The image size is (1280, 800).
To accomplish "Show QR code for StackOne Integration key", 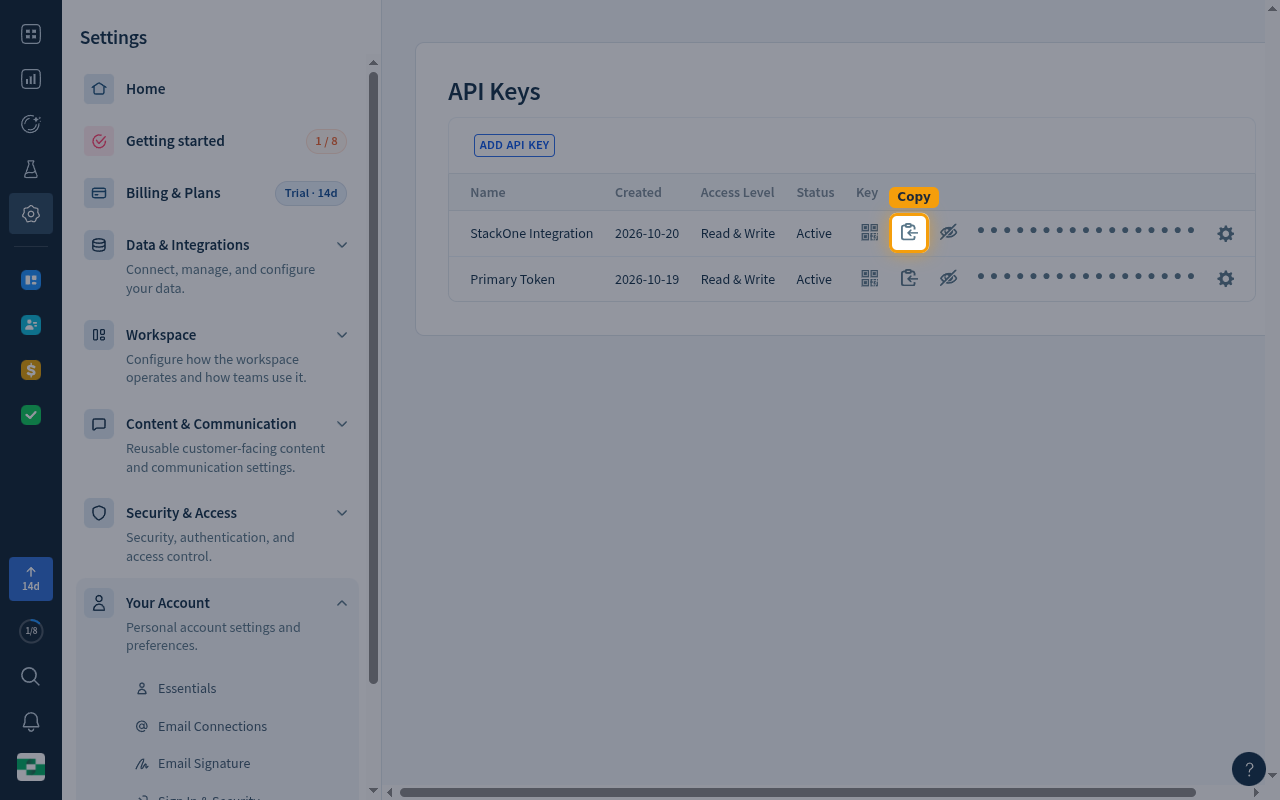I will click(x=870, y=233).
